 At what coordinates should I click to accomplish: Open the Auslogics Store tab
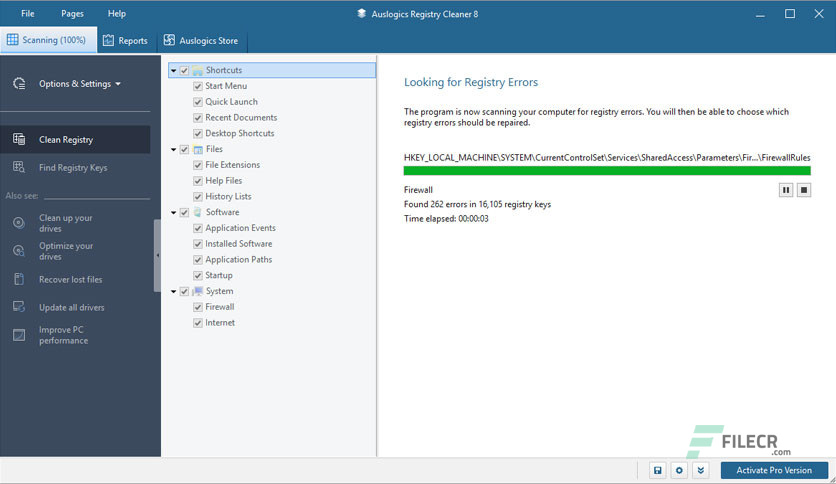click(201, 41)
